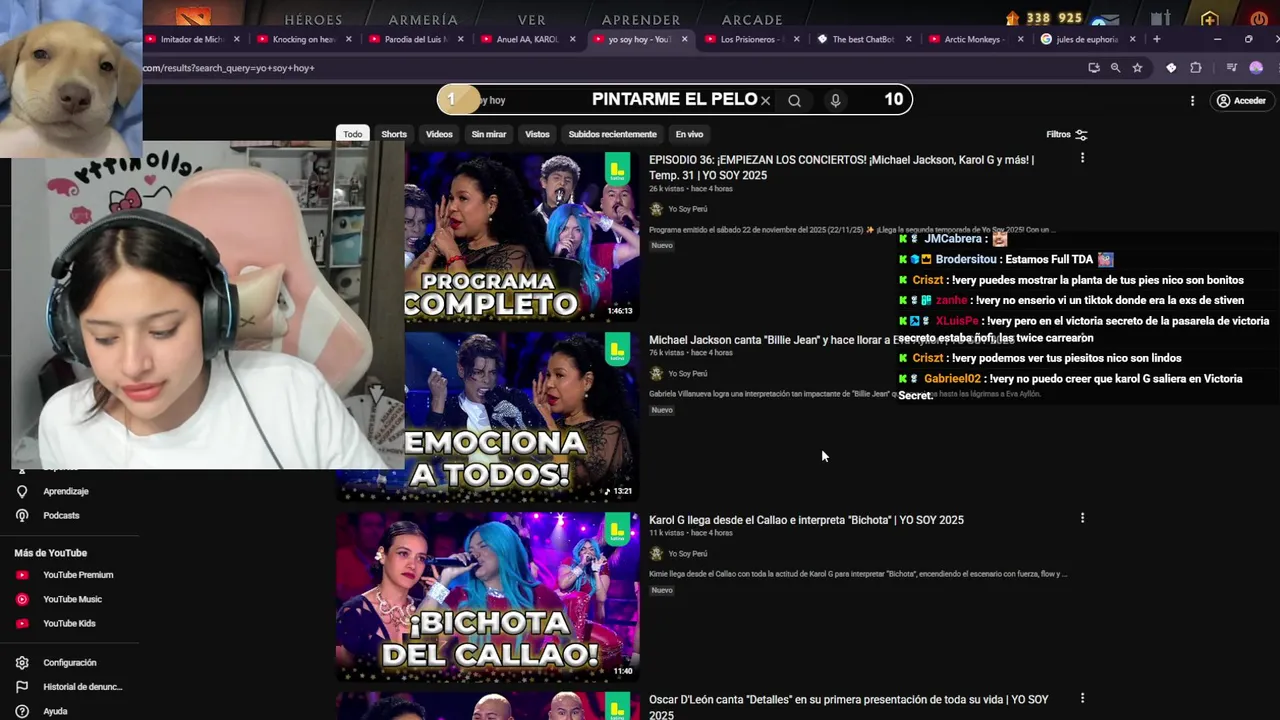The width and height of the screenshot is (1280, 720).
Task: Open the ARMERÍA menu in Dota 2
Action: 423,19
